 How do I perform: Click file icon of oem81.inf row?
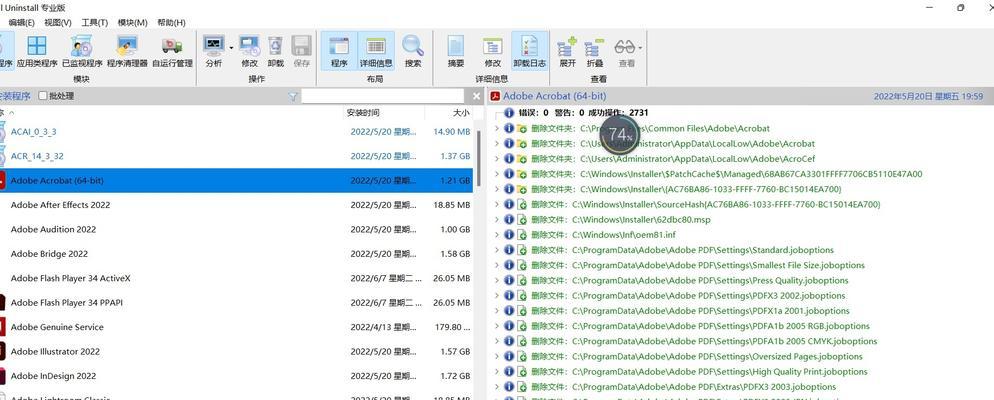[x=522, y=235]
